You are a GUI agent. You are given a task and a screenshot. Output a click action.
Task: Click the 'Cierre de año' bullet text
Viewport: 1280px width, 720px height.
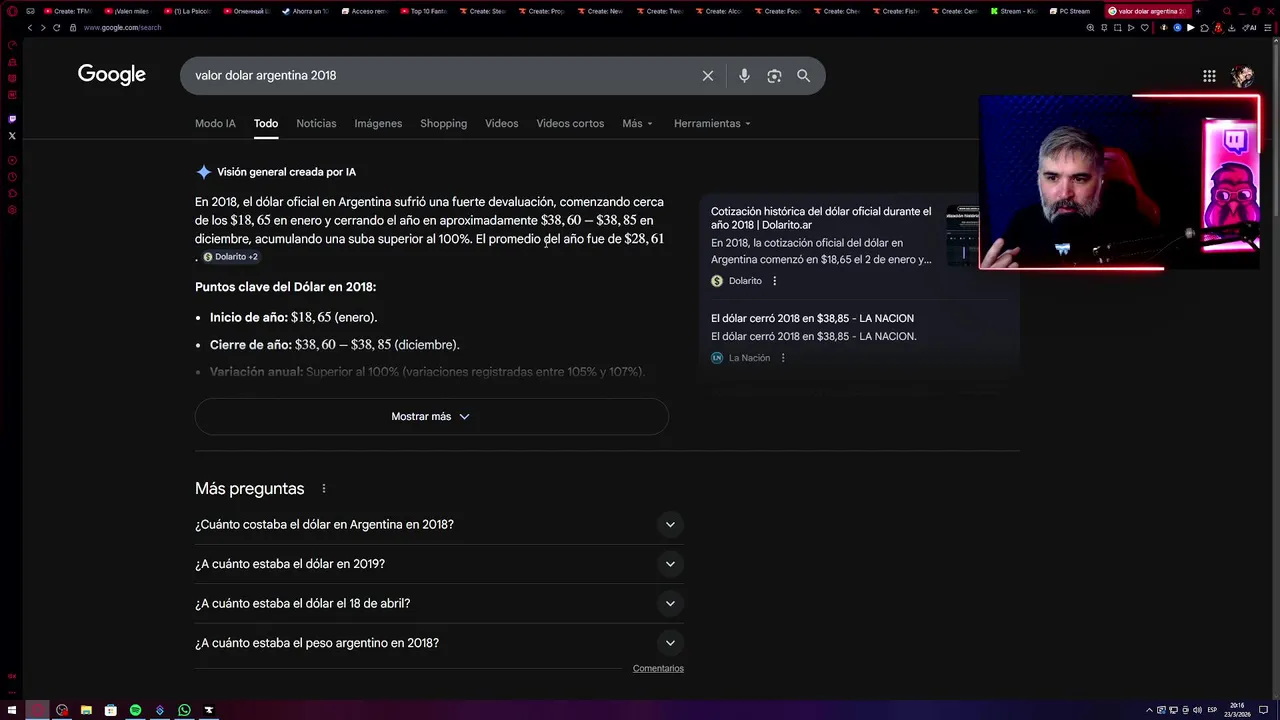click(334, 345)
